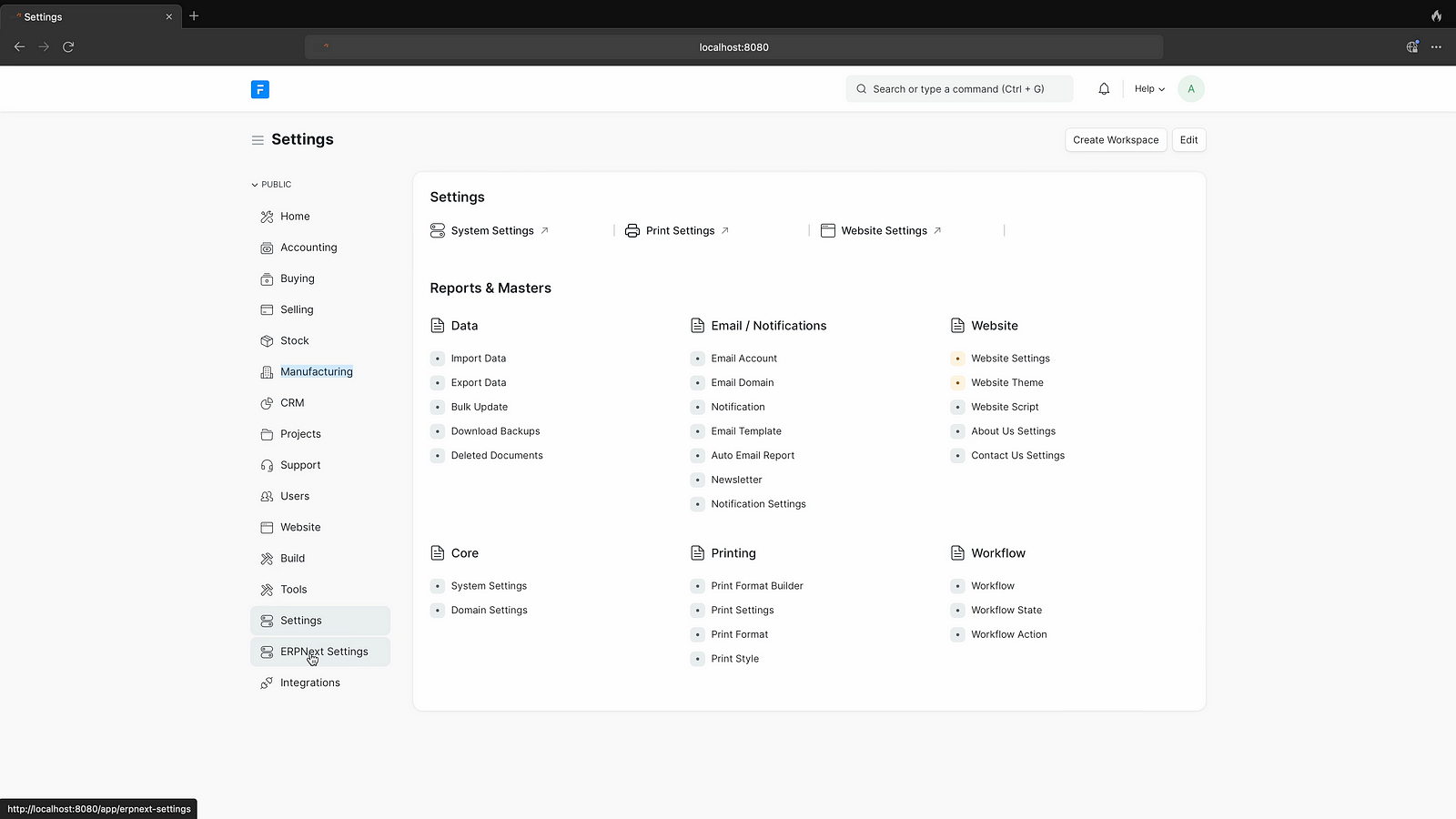Click the Edit button
This screenshot has width=1456, height=819.
coord(1188,140)
